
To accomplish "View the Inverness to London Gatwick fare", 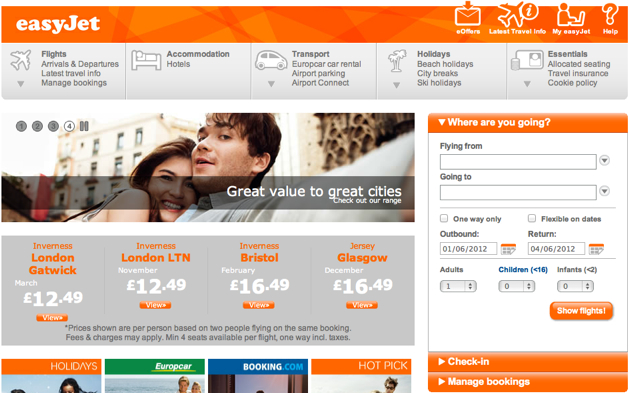I will click(52, 317).
